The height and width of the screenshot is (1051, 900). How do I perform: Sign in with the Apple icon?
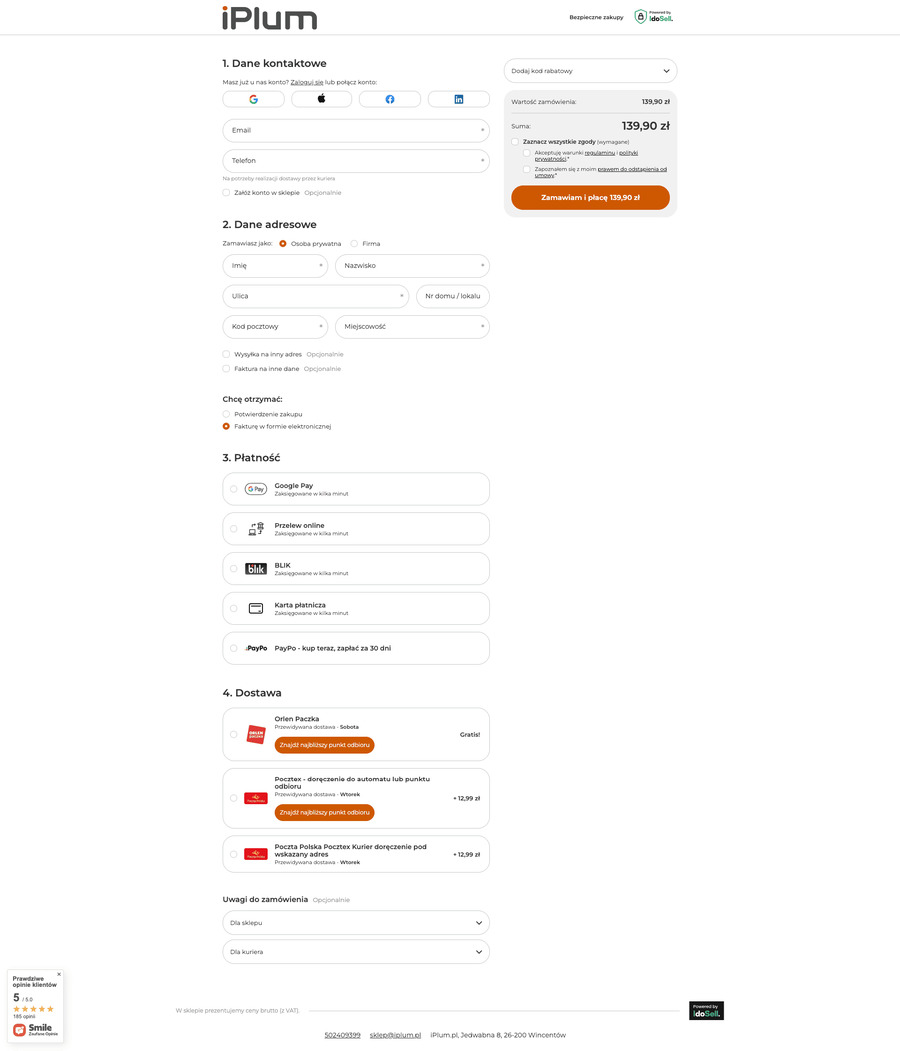tap(322, 99)
